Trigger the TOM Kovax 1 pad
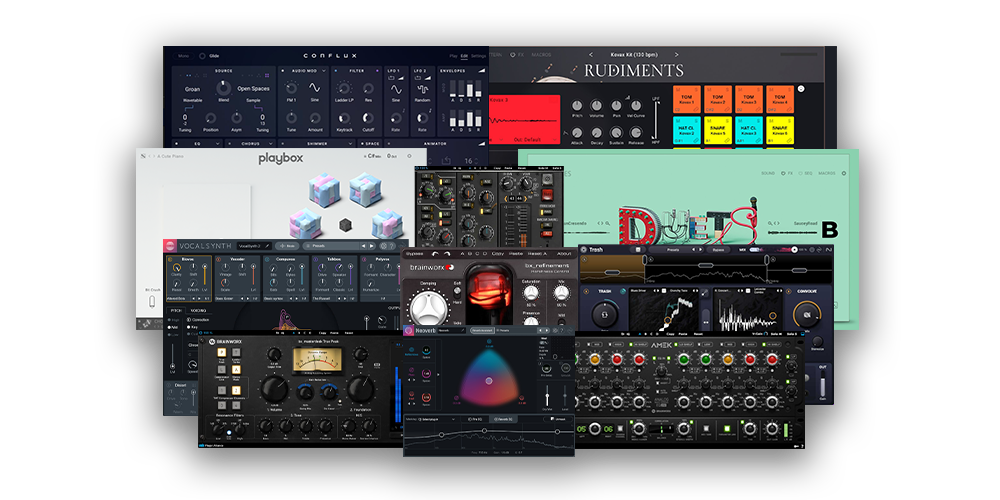Viewport: 1000px width, 500px height. 687,99
